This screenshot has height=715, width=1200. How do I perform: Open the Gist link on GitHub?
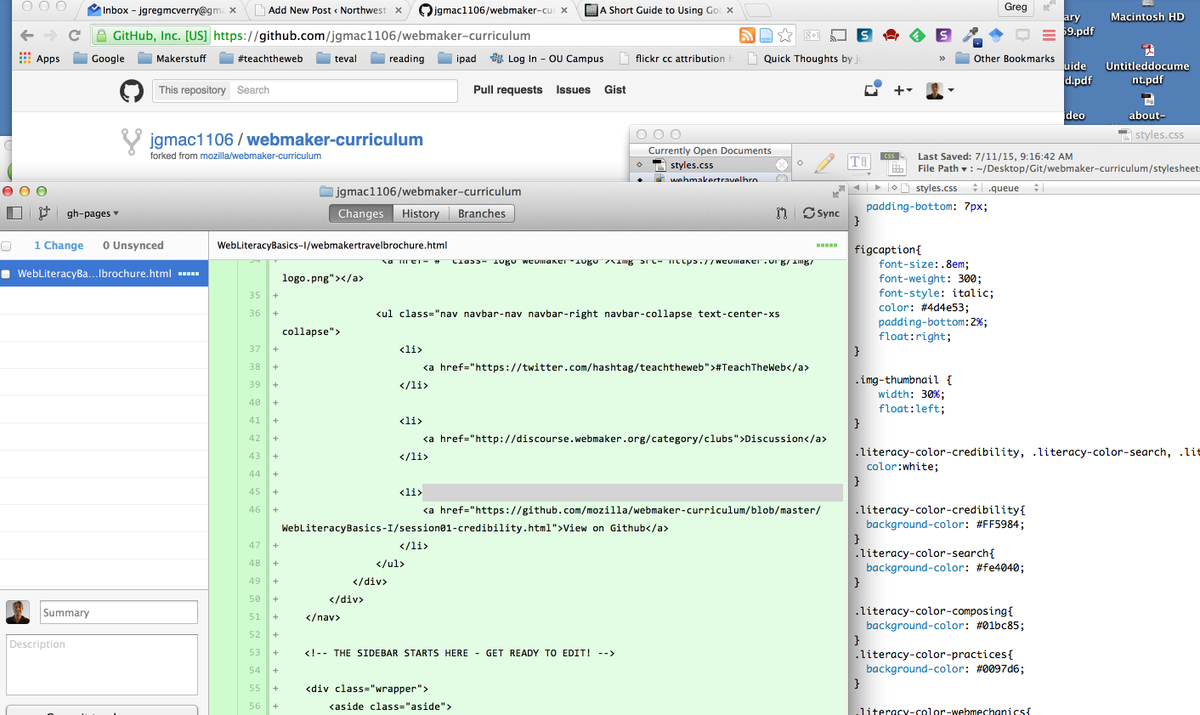click(615, 90)
